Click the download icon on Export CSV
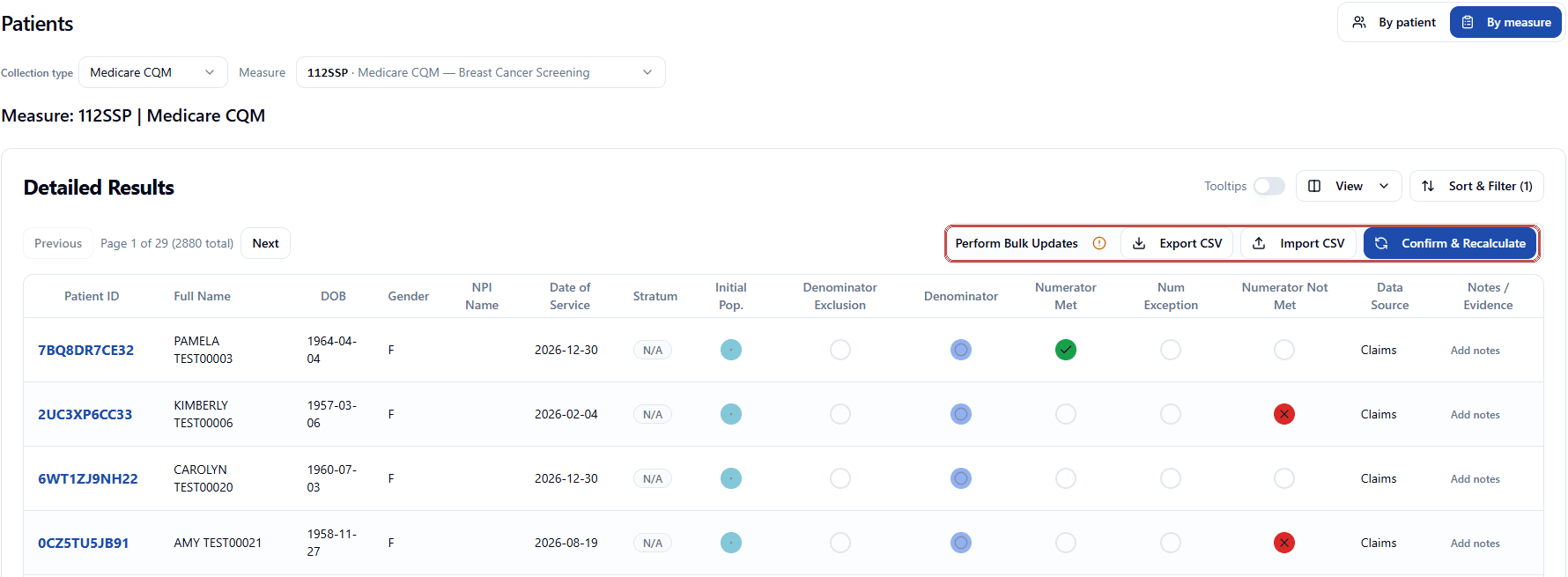 [x=1139, y=243]
